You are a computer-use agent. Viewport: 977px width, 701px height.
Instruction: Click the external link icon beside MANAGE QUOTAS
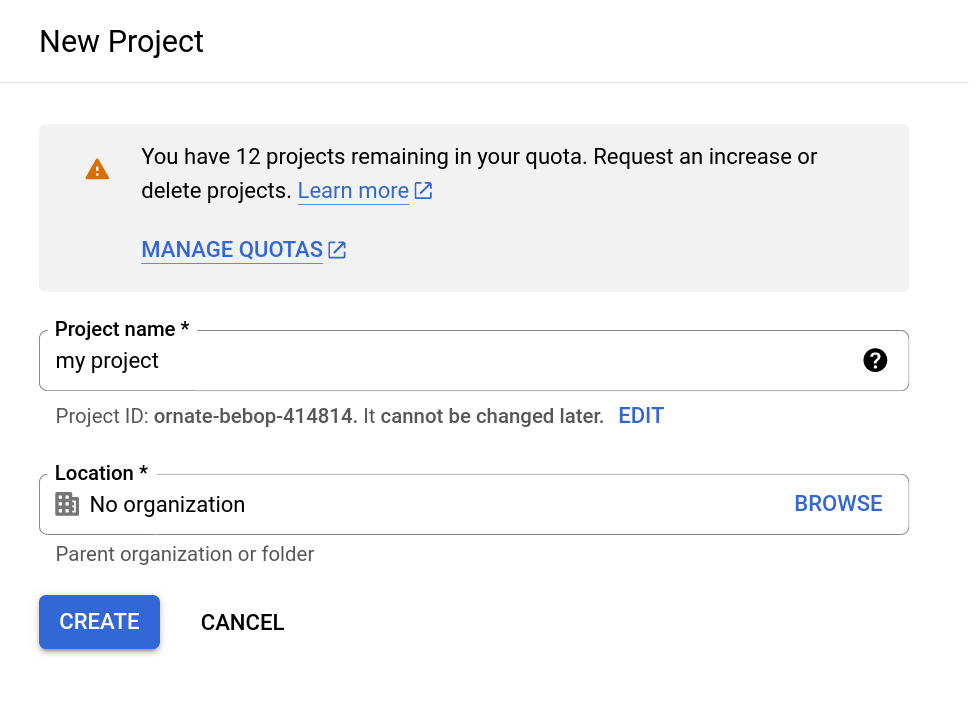[x=338, y=250]
